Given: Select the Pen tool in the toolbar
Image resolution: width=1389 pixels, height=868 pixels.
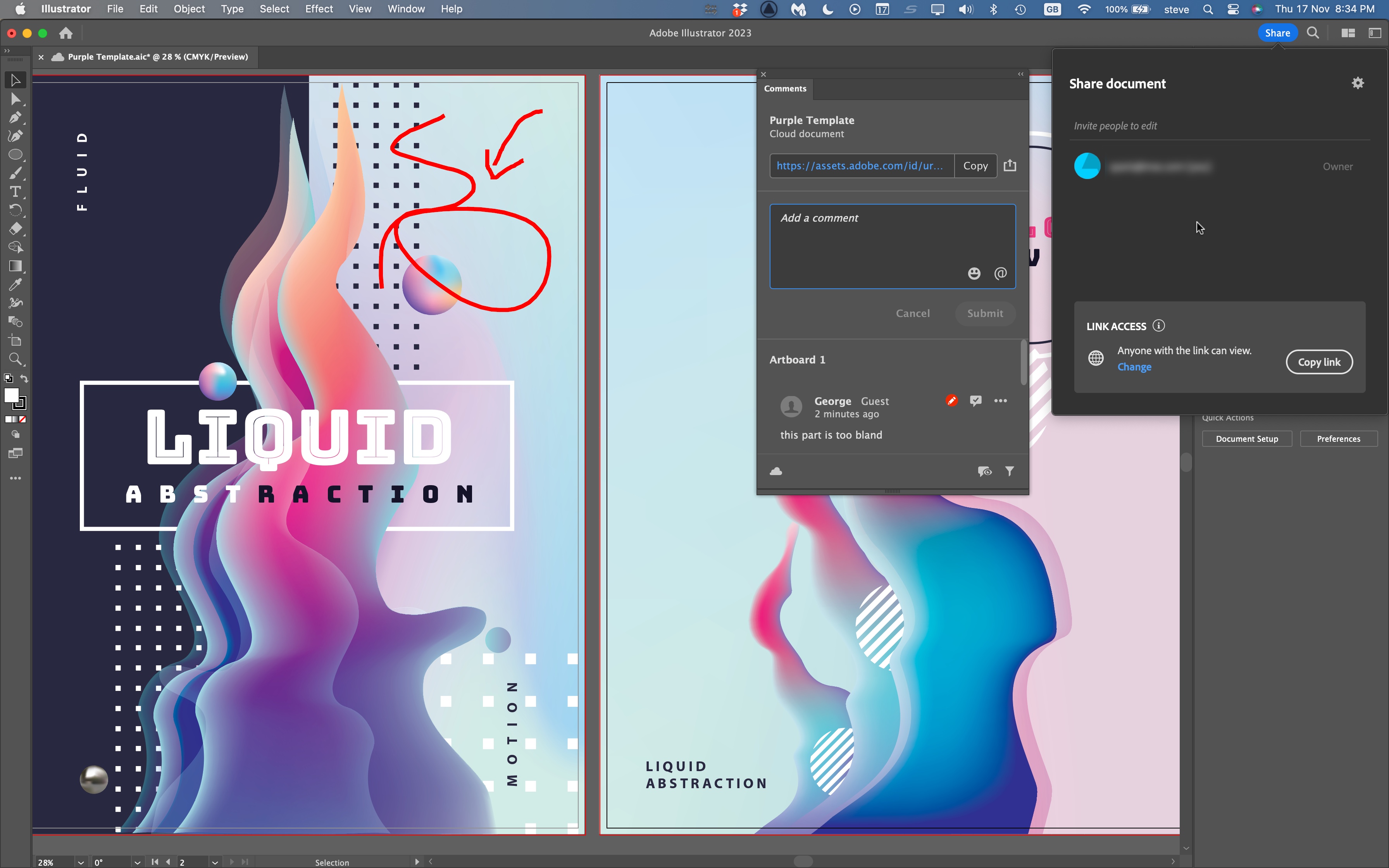Looking at the screenshot, I should pos(16,118).
